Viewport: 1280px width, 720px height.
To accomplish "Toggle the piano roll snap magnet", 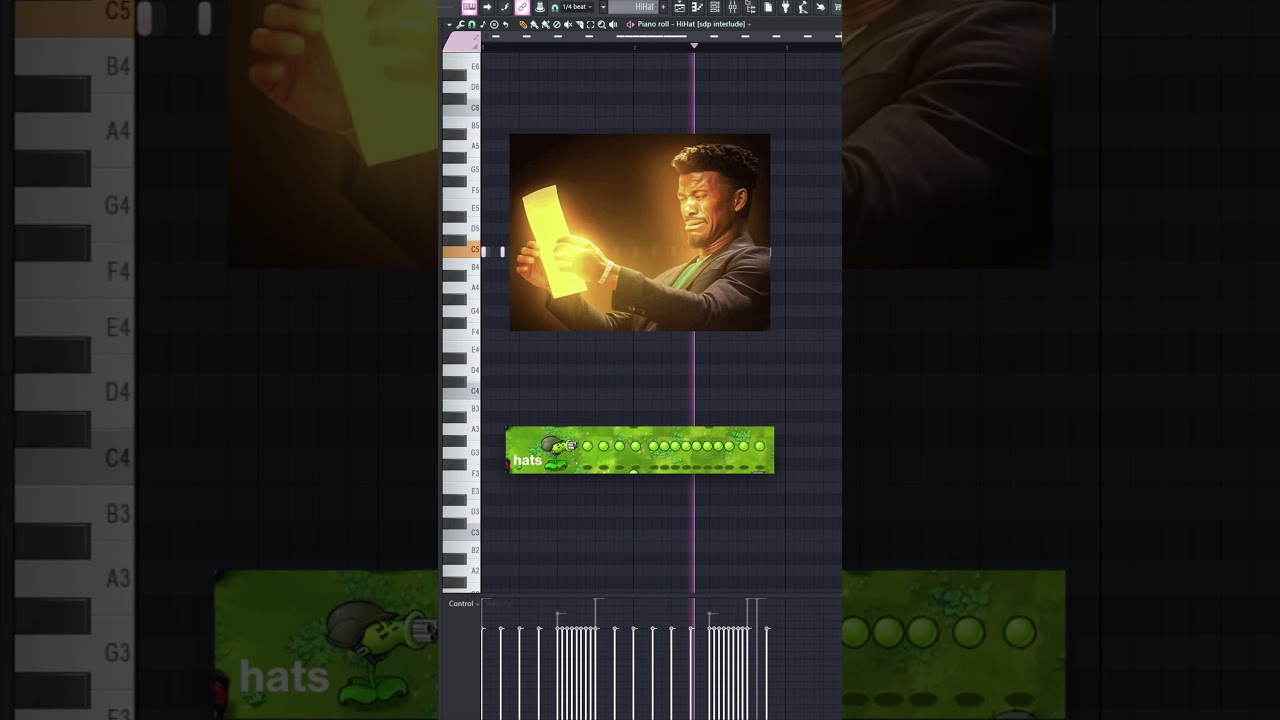I will 471,24.
